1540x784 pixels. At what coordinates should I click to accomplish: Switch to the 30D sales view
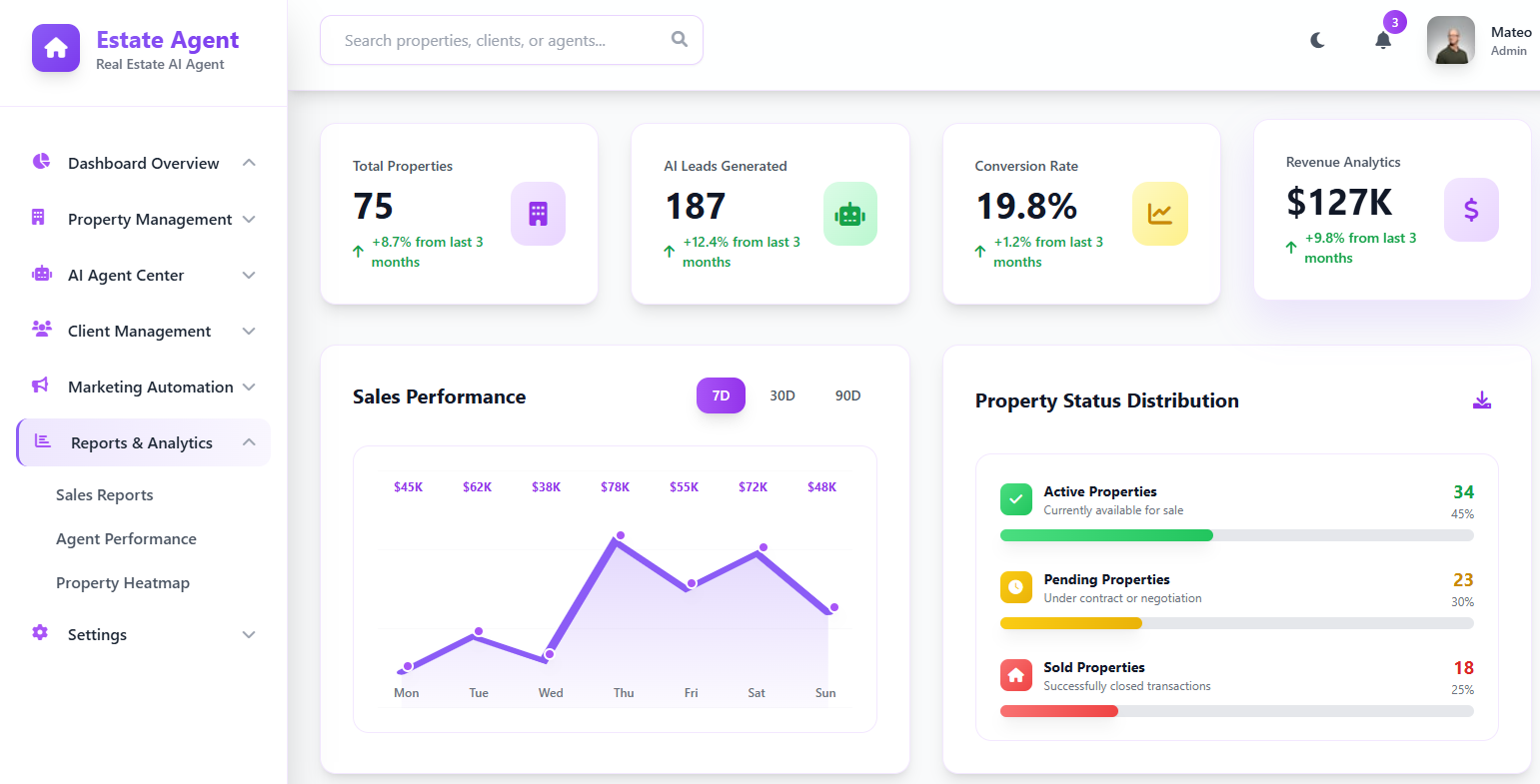coord(782,395)
